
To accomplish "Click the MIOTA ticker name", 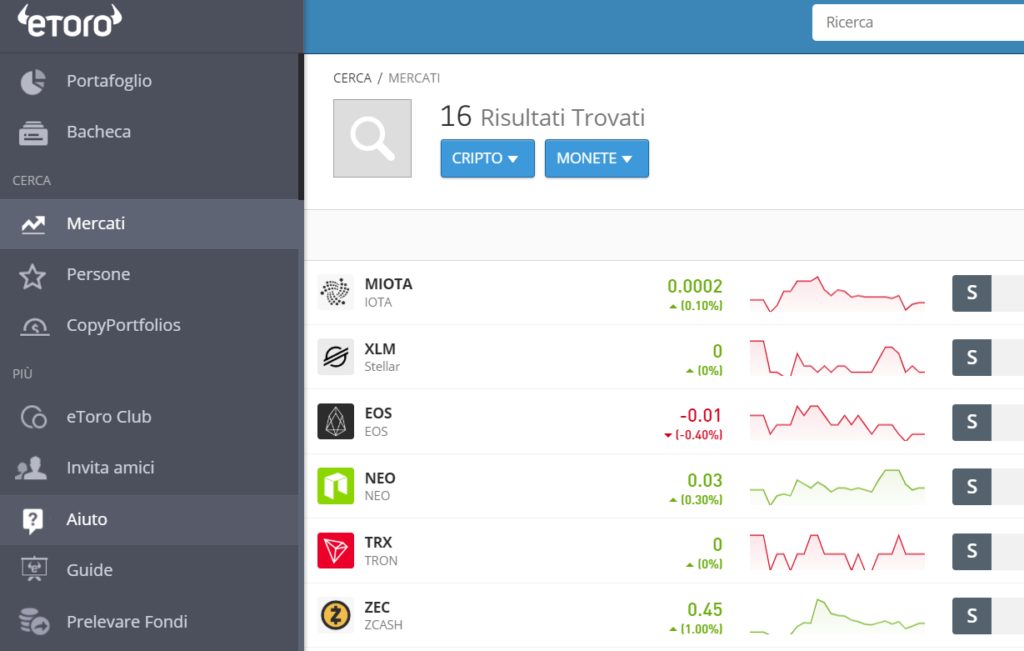I will coord(389,284).
